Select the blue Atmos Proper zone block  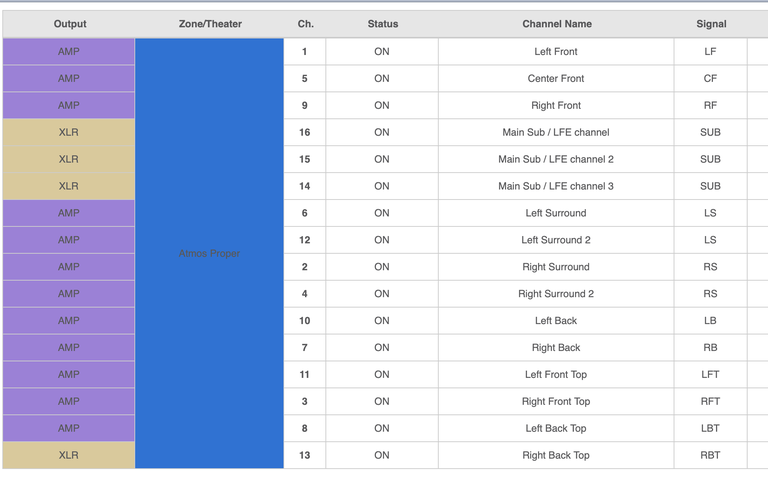(210, 254)
